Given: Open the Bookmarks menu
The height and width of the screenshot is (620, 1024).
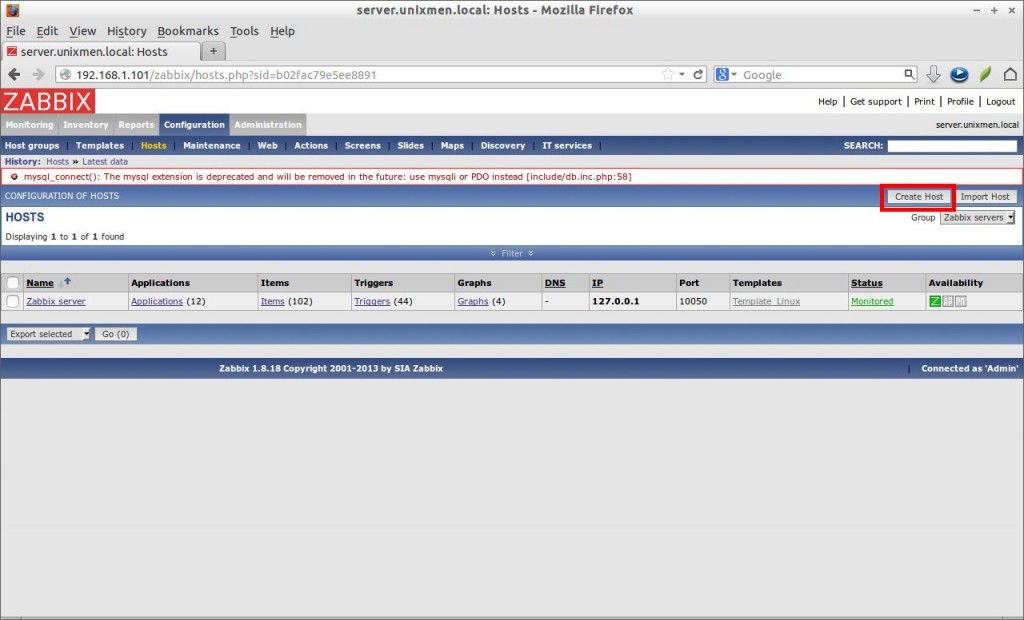Looking at the screenshot, I should coord(188,31).
